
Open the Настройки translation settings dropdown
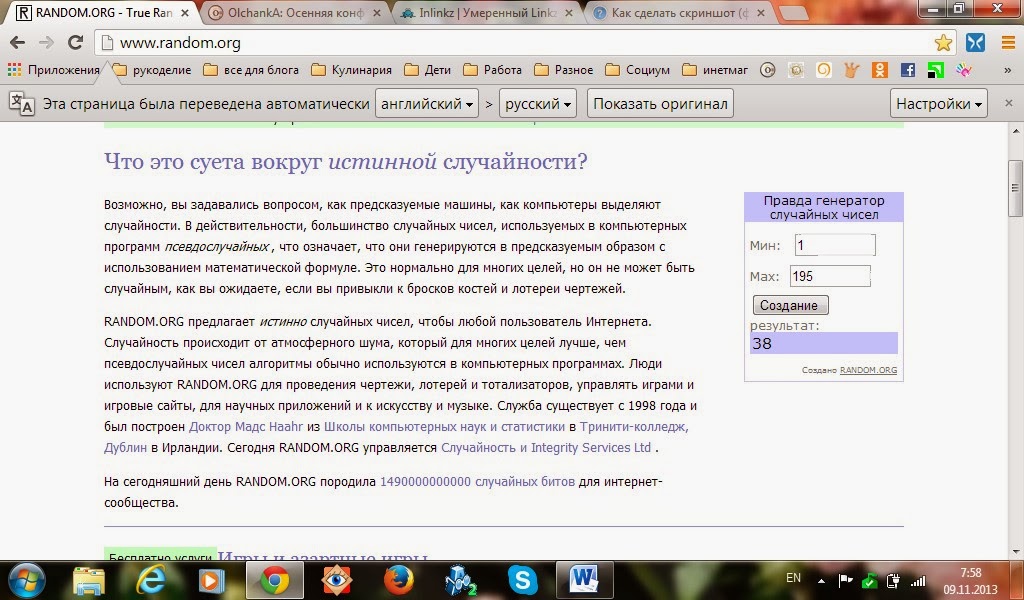tap(938, 104)
